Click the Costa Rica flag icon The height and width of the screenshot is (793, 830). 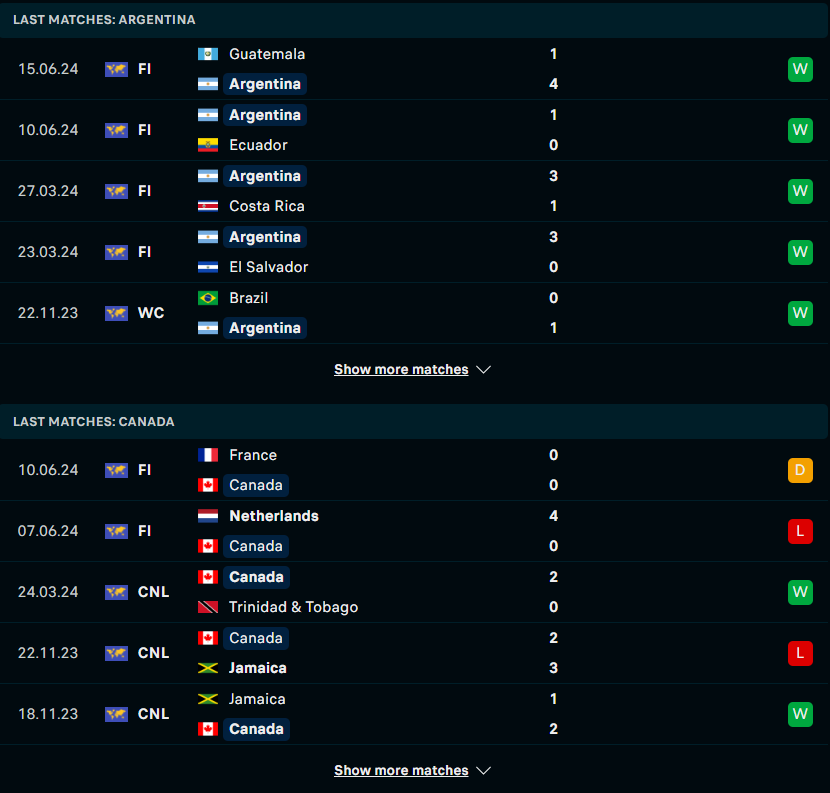pos(208,206)
